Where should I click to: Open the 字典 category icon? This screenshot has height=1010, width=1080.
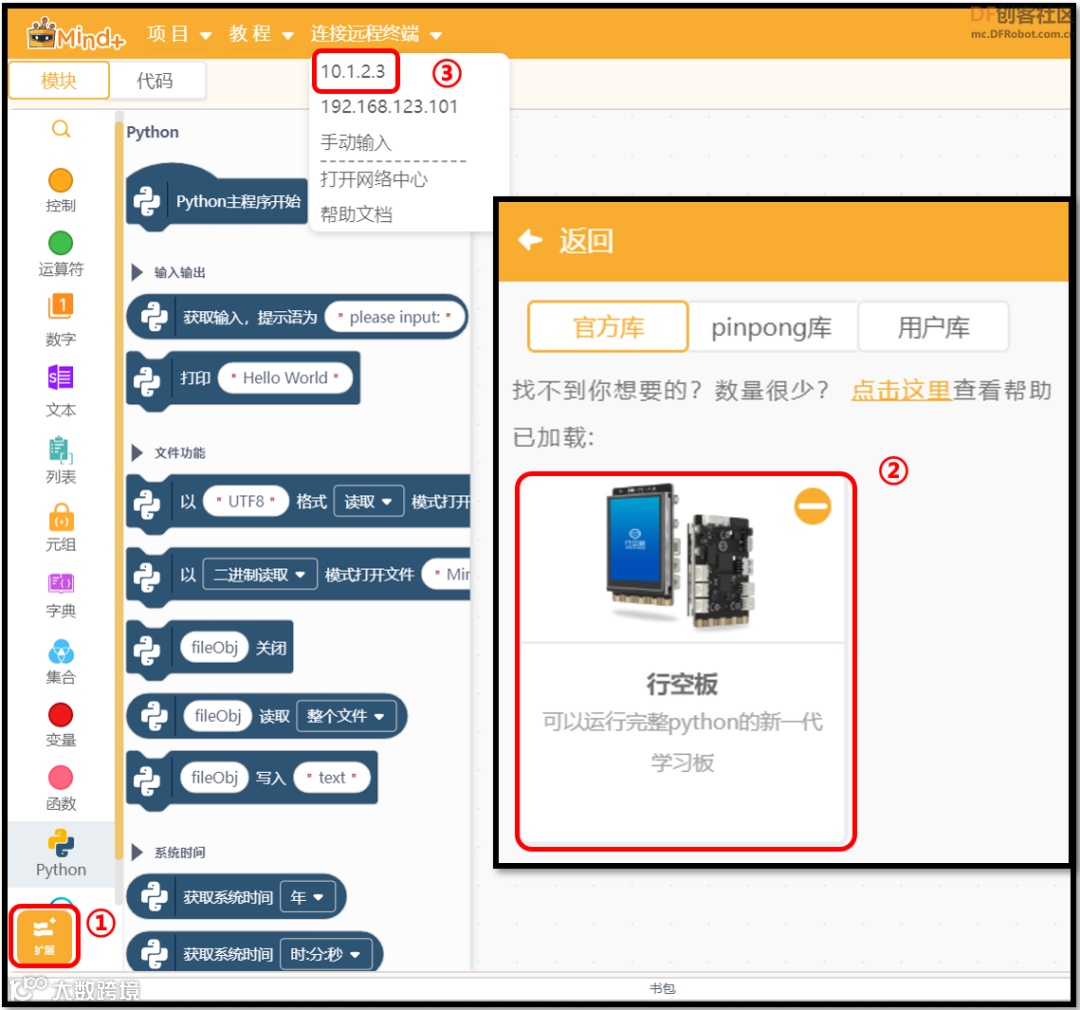pyautogui.click(x=61, y=584)
